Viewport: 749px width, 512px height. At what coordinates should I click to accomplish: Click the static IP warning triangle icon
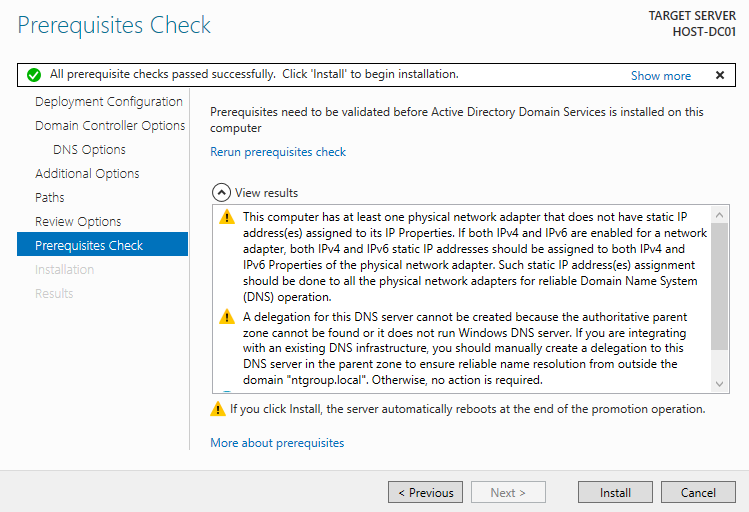[x=227, y=217]
